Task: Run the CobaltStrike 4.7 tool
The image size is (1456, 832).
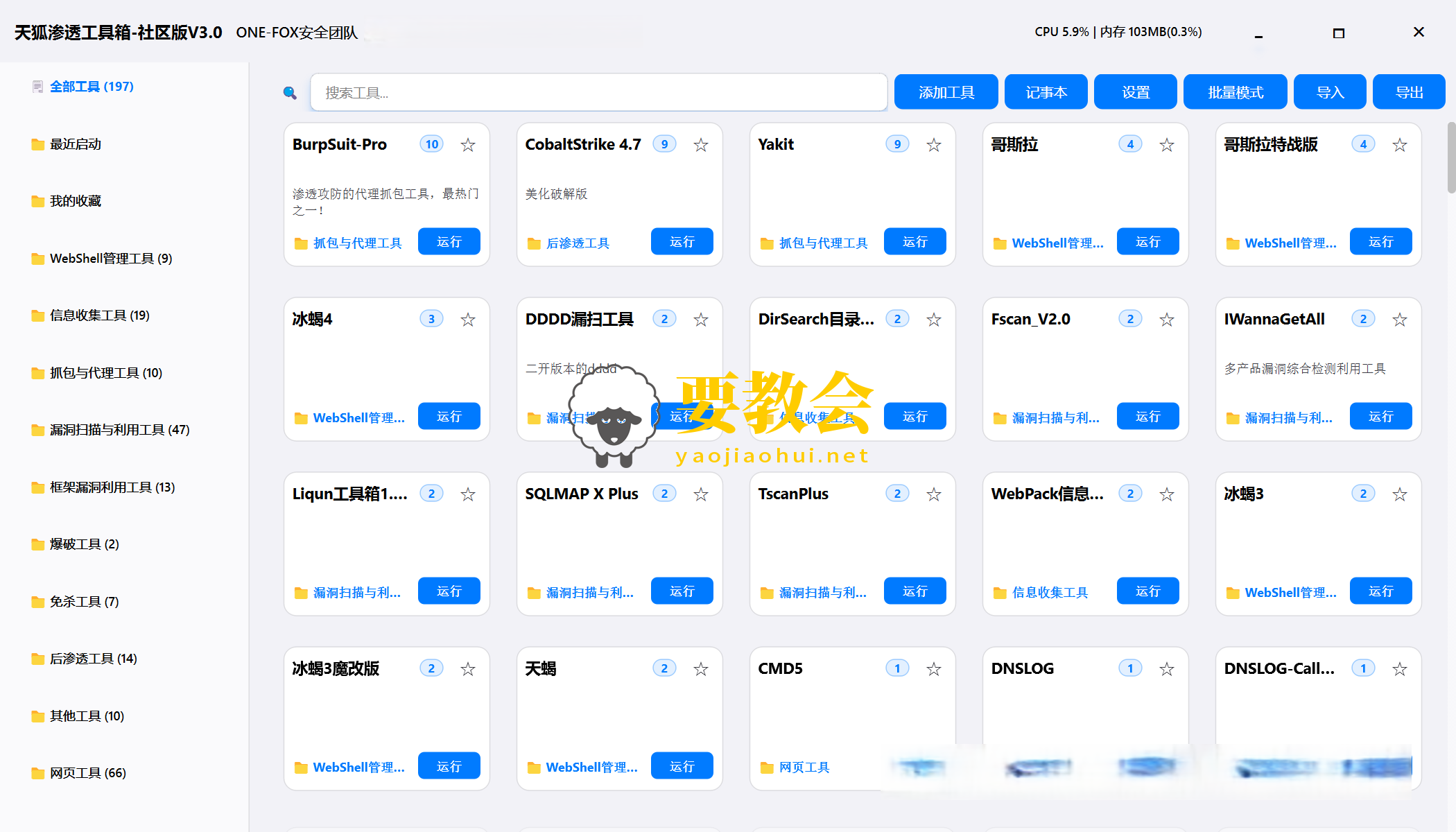Action: 682,241
